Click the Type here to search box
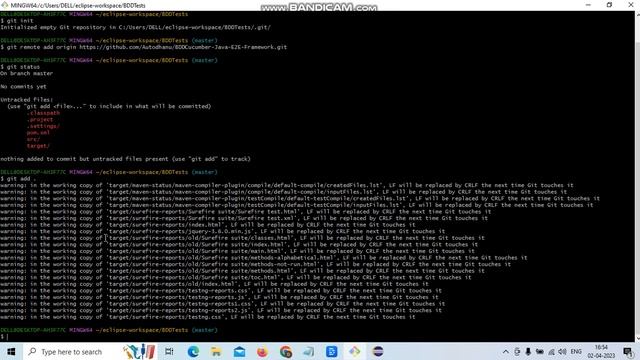640x360 pixels. [89, 351]
